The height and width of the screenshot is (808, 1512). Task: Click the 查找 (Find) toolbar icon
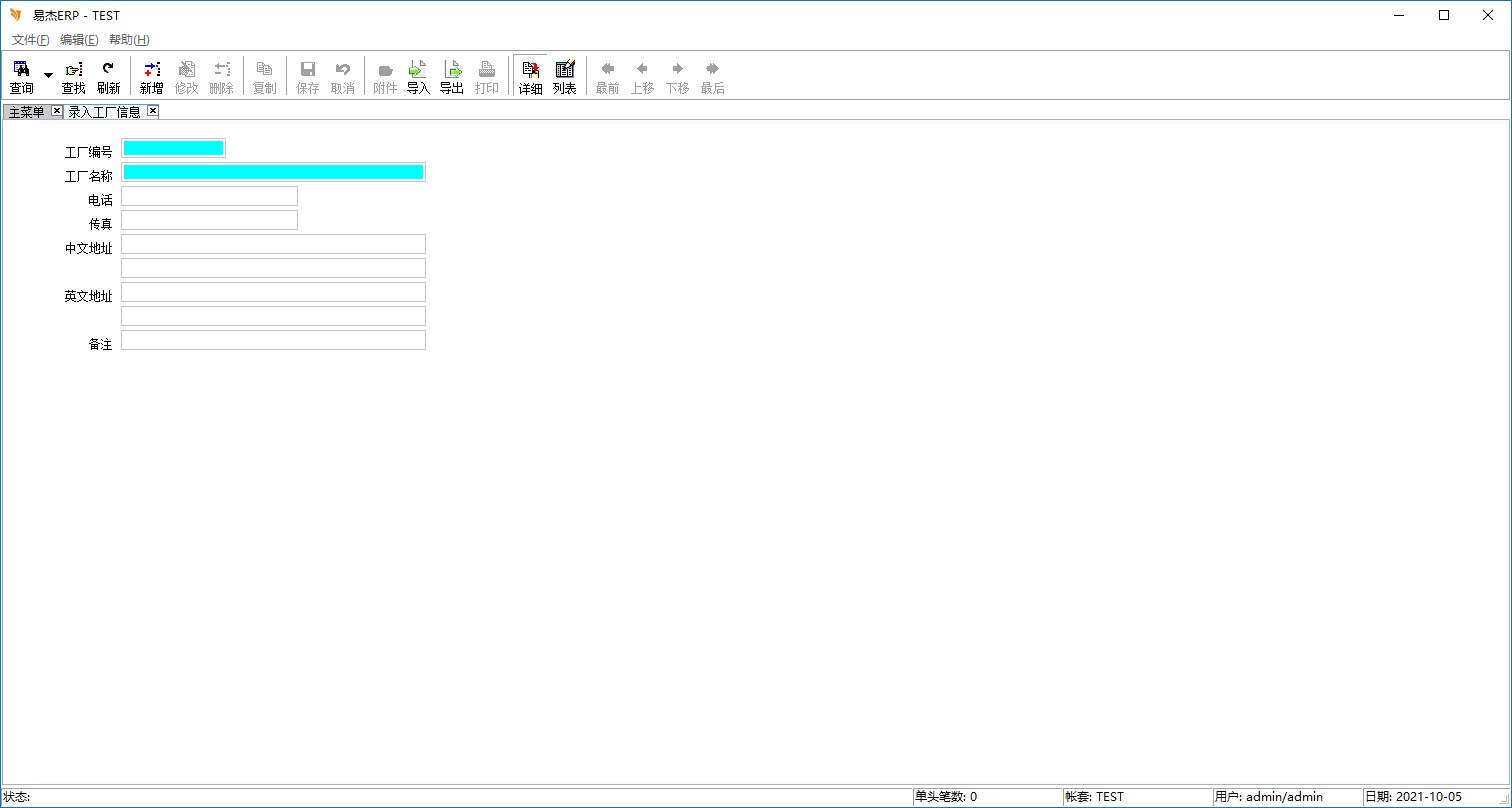coord(74,76)
